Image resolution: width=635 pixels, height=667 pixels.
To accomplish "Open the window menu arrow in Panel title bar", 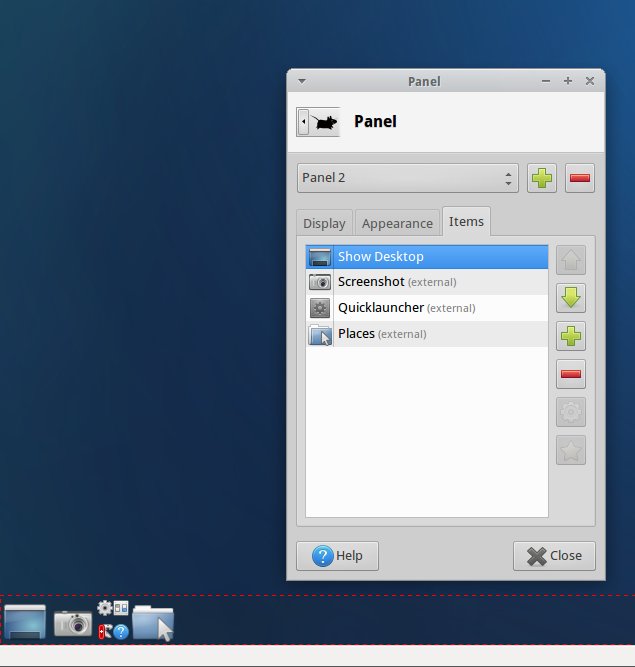I will tap(302, 81).
